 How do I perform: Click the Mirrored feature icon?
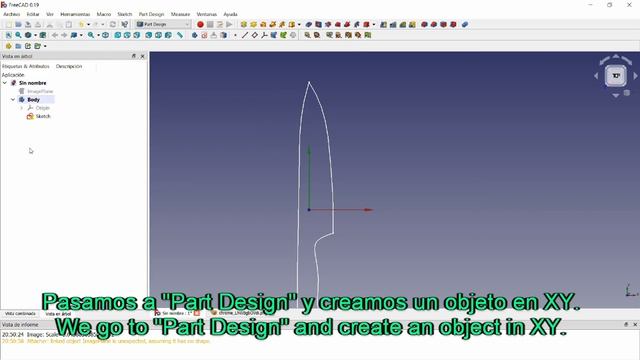coord(383,24)
